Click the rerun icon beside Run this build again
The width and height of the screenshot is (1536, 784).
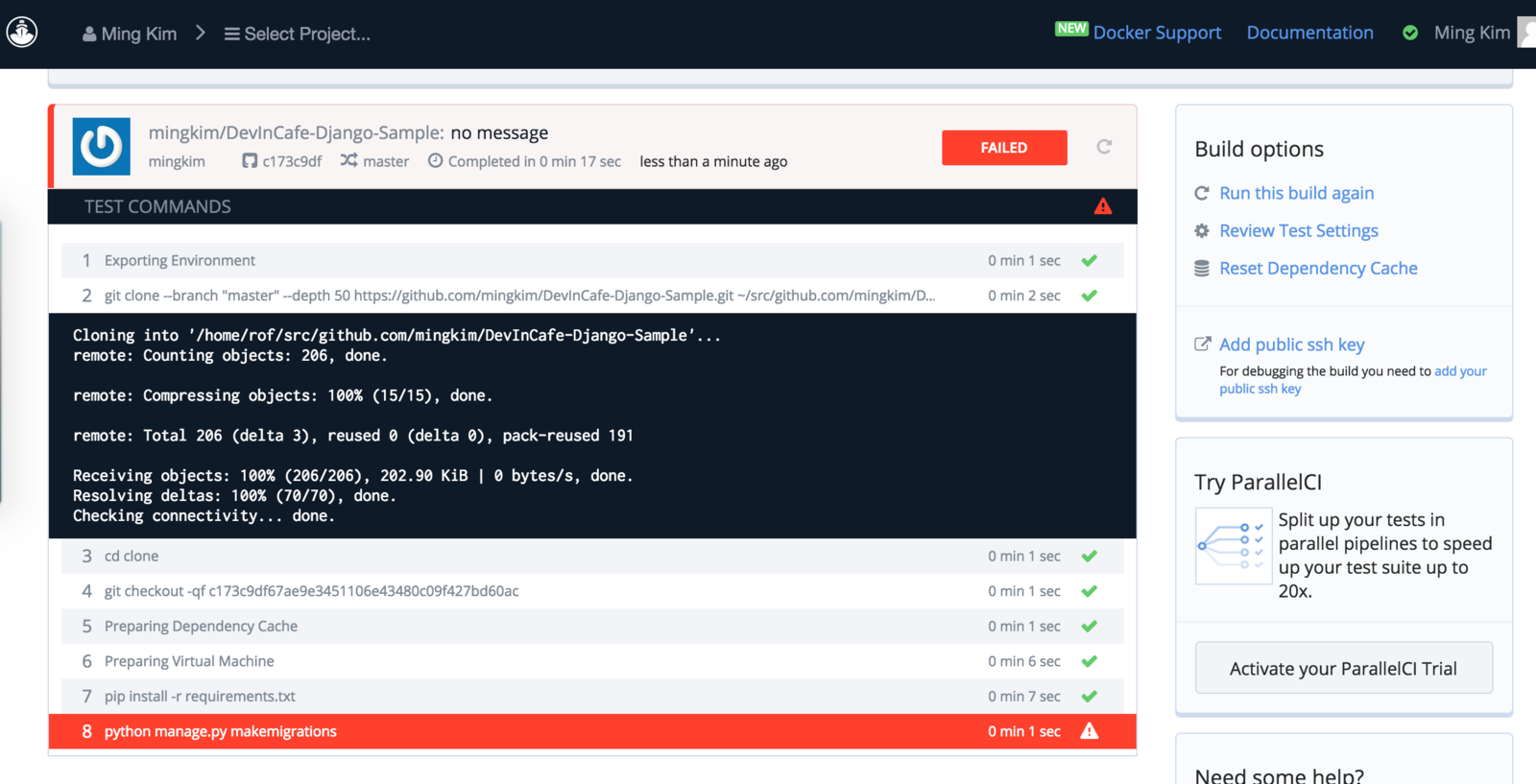click(1202, 193)
